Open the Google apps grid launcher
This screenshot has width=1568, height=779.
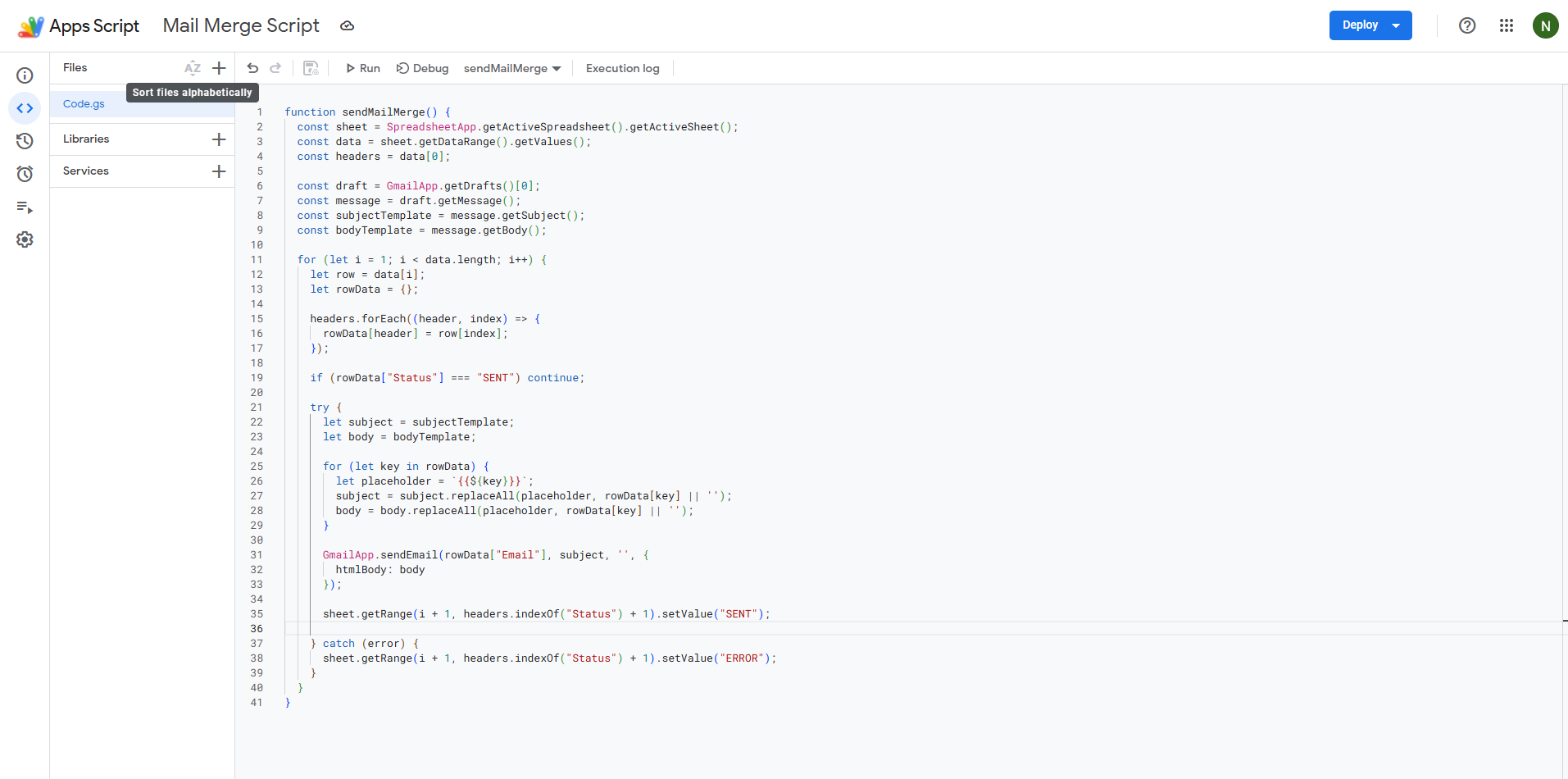click(1506, 25)
